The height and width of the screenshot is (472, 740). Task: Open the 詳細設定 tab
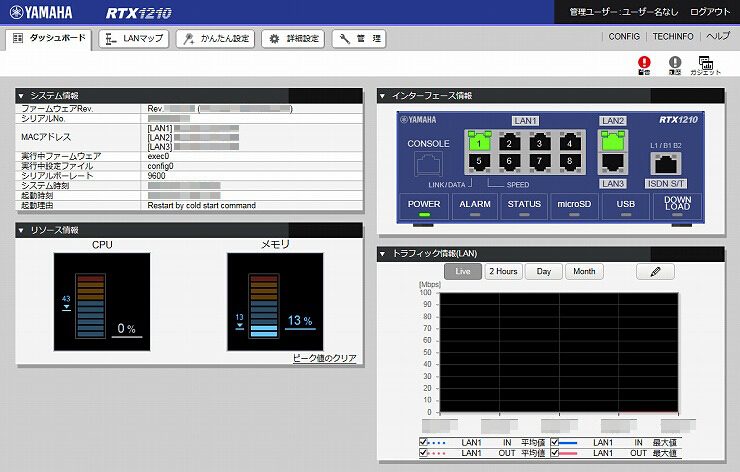pos(293,39)
